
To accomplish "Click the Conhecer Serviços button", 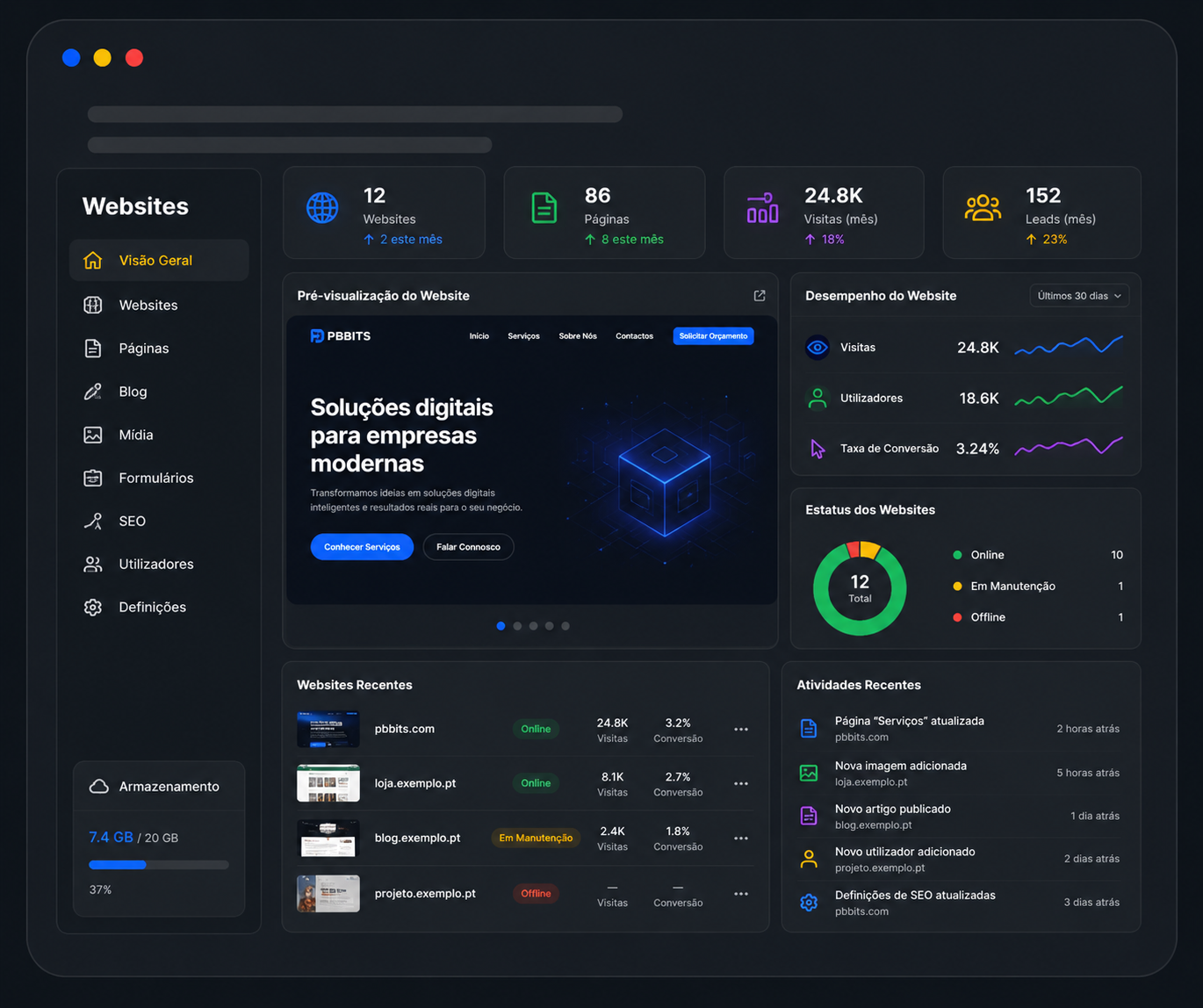I will click(362, 547).
